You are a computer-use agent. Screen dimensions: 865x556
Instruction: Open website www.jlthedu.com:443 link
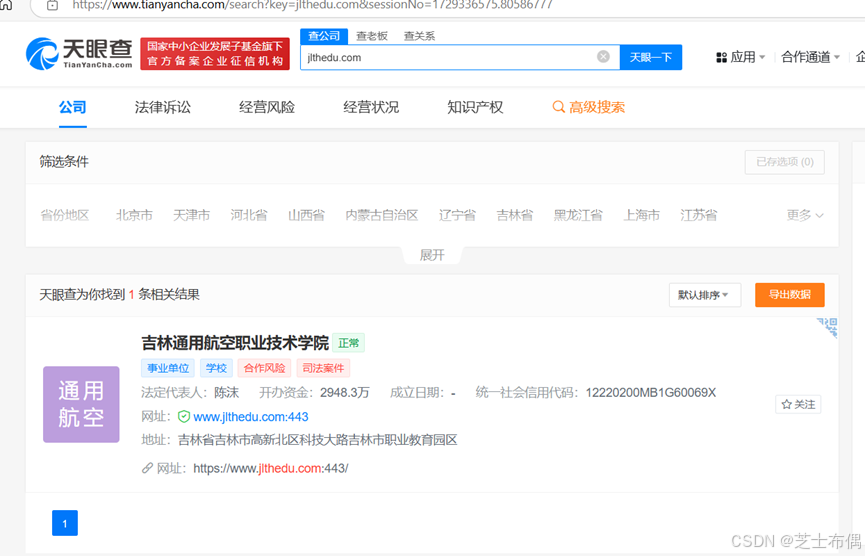251,417
